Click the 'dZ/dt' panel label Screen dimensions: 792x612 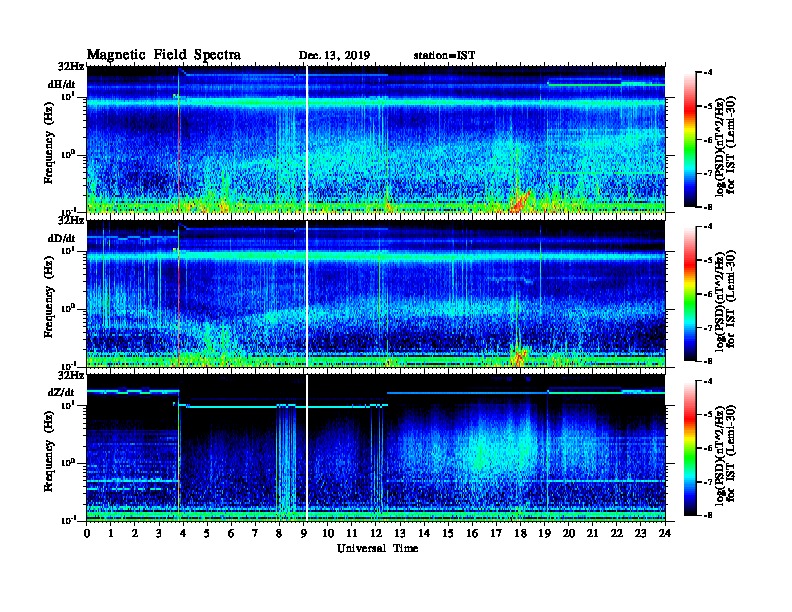(x=61, y=392)
